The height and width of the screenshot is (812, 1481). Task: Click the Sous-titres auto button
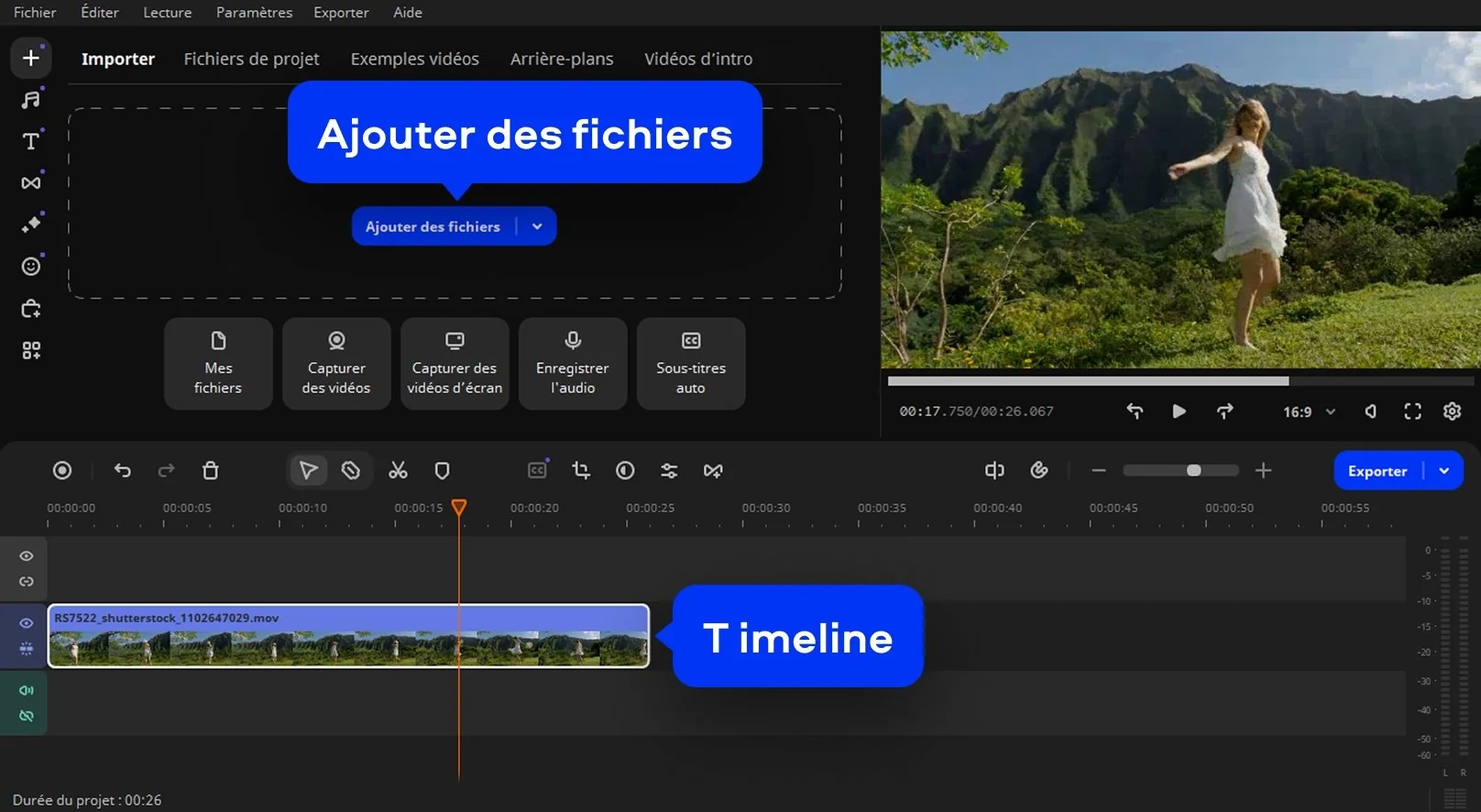[691, 364]
